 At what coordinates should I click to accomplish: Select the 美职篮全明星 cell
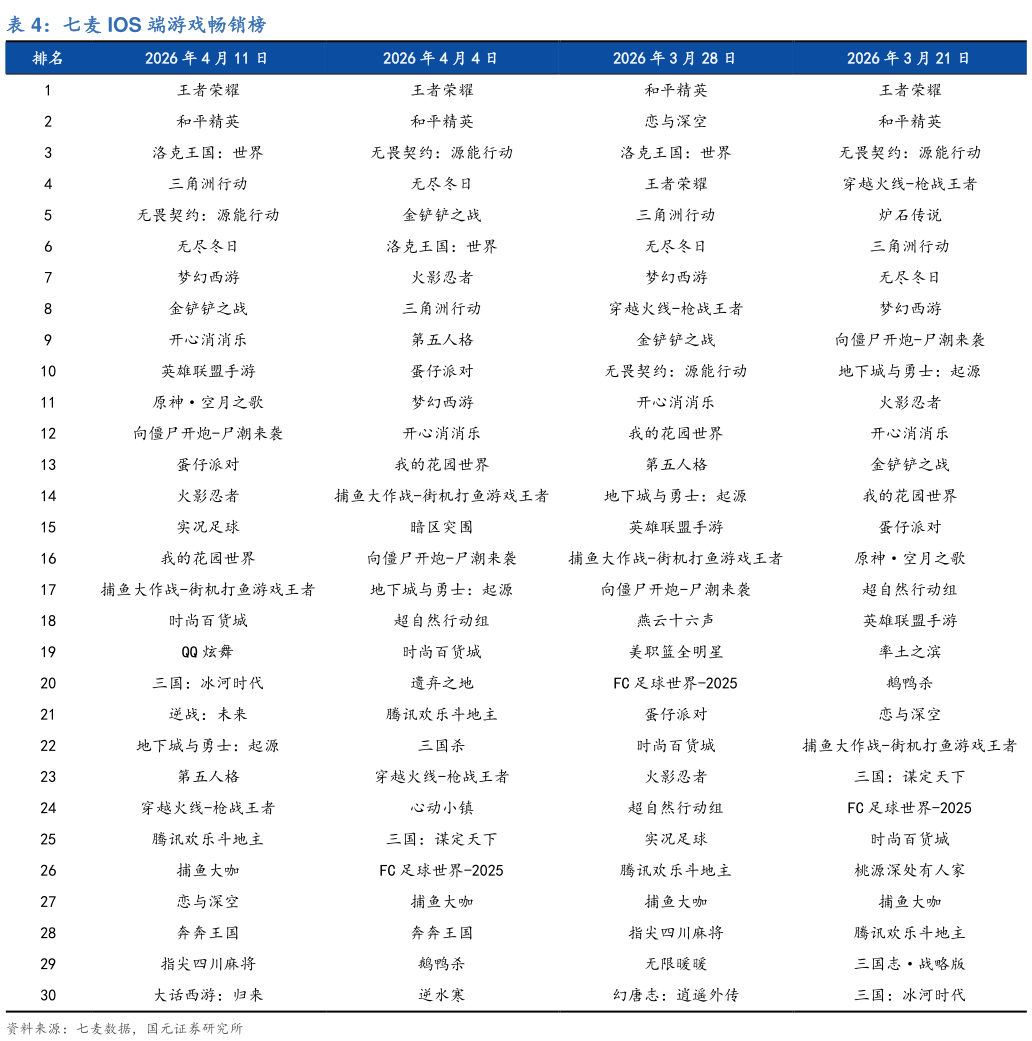pos(675,652)
